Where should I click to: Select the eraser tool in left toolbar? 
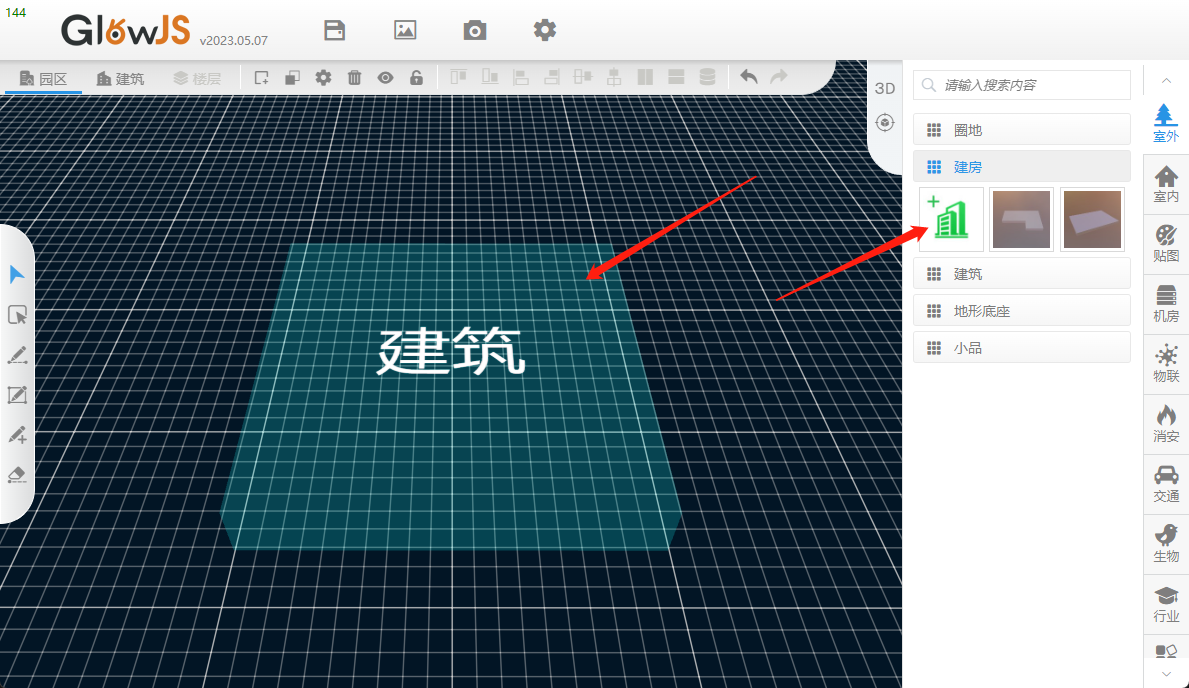(17, 474)
